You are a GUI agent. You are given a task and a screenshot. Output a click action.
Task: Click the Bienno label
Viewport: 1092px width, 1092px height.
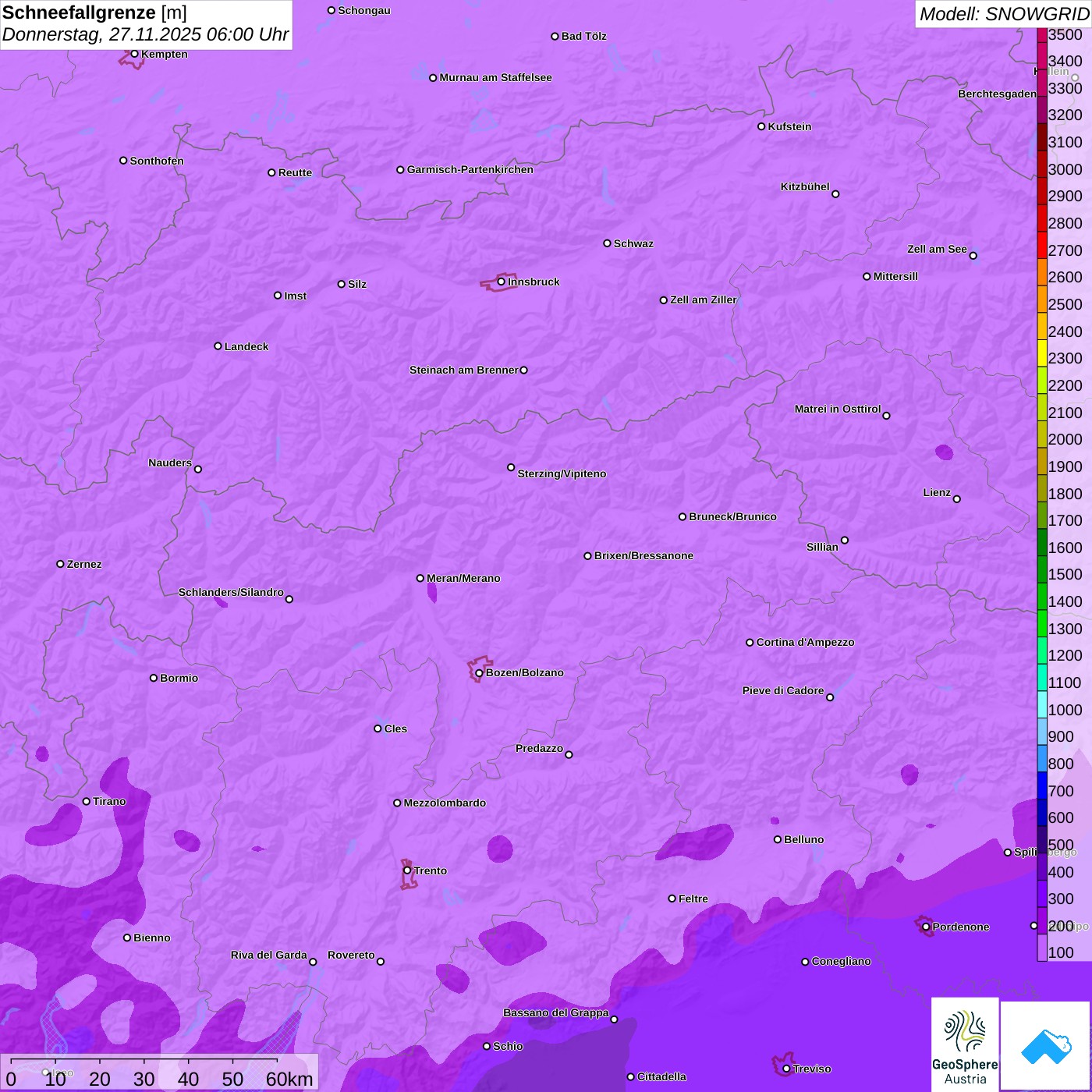[x=151, y=938]
